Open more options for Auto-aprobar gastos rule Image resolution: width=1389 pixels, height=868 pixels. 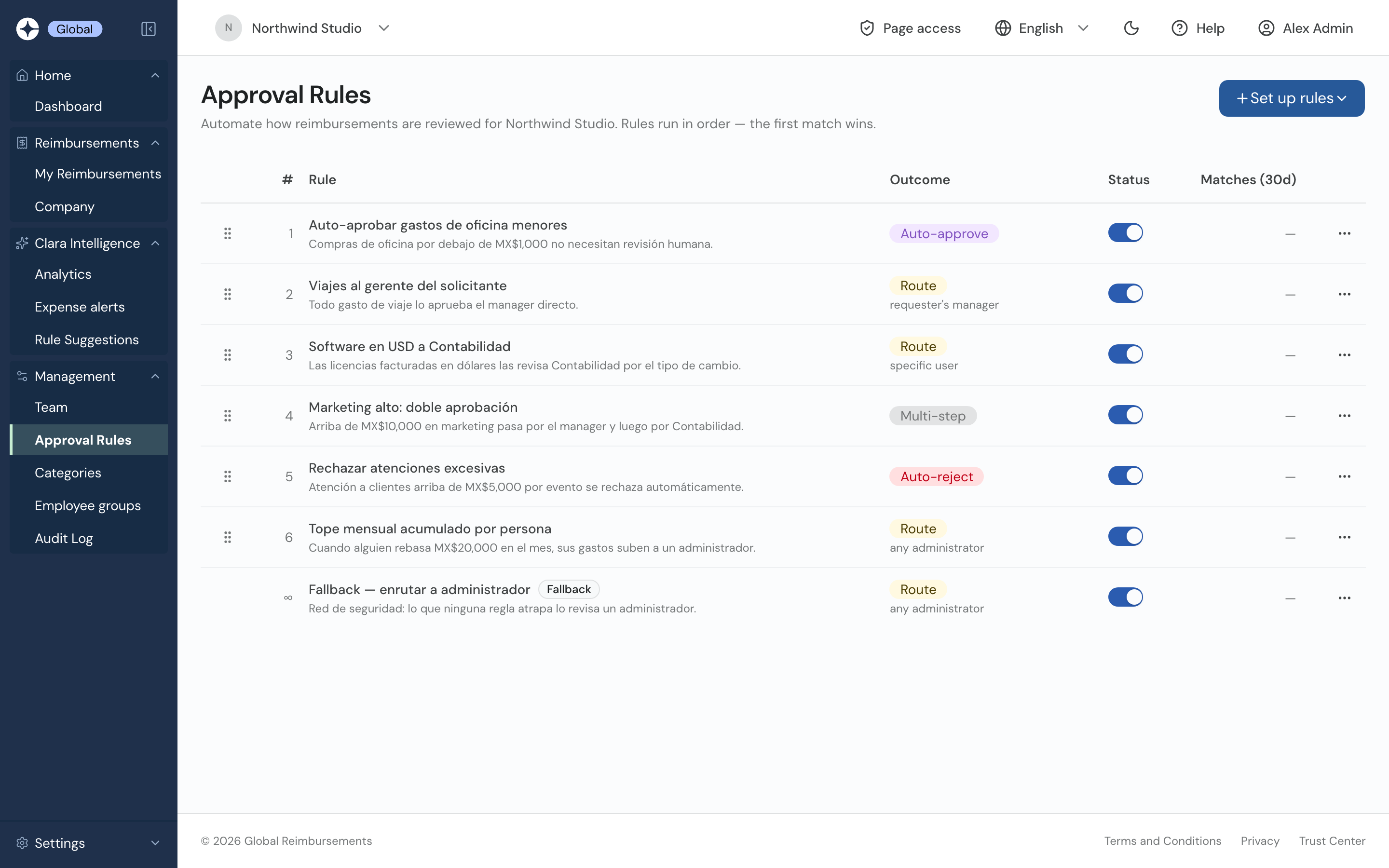pos(1344,234)
